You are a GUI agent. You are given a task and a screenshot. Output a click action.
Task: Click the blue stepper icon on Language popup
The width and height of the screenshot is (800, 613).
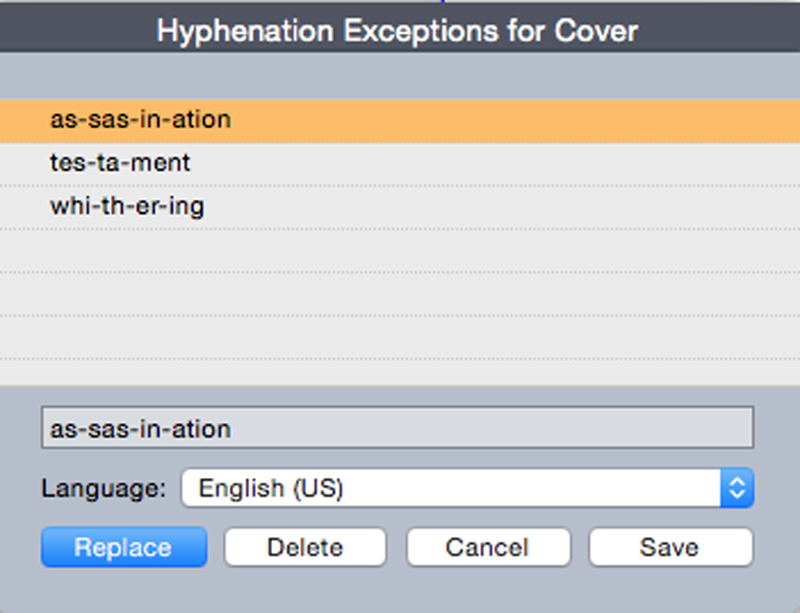tap(737, 487)
